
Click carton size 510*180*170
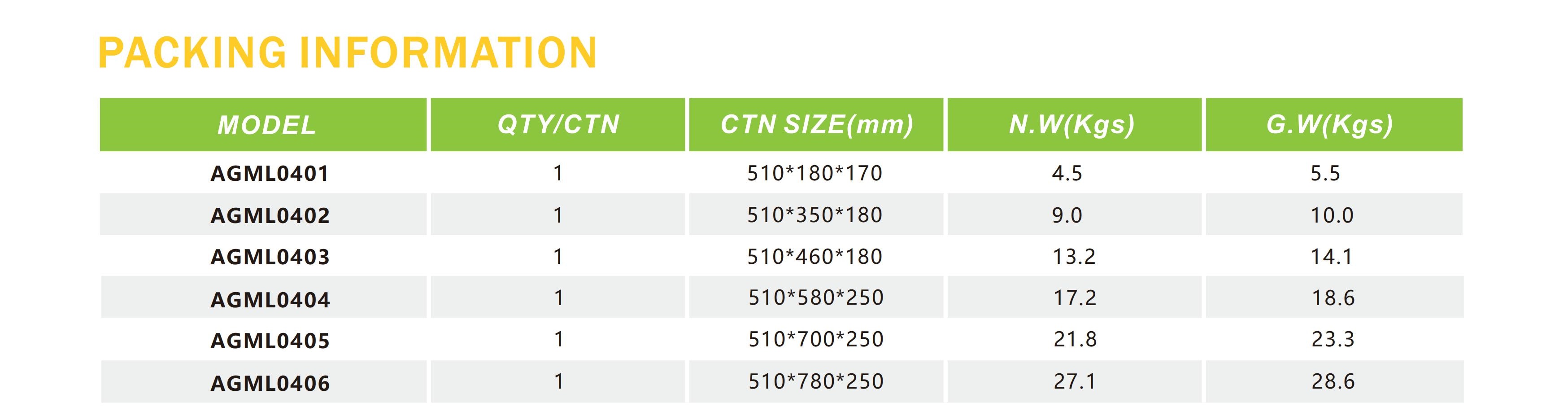coord(814,174)
